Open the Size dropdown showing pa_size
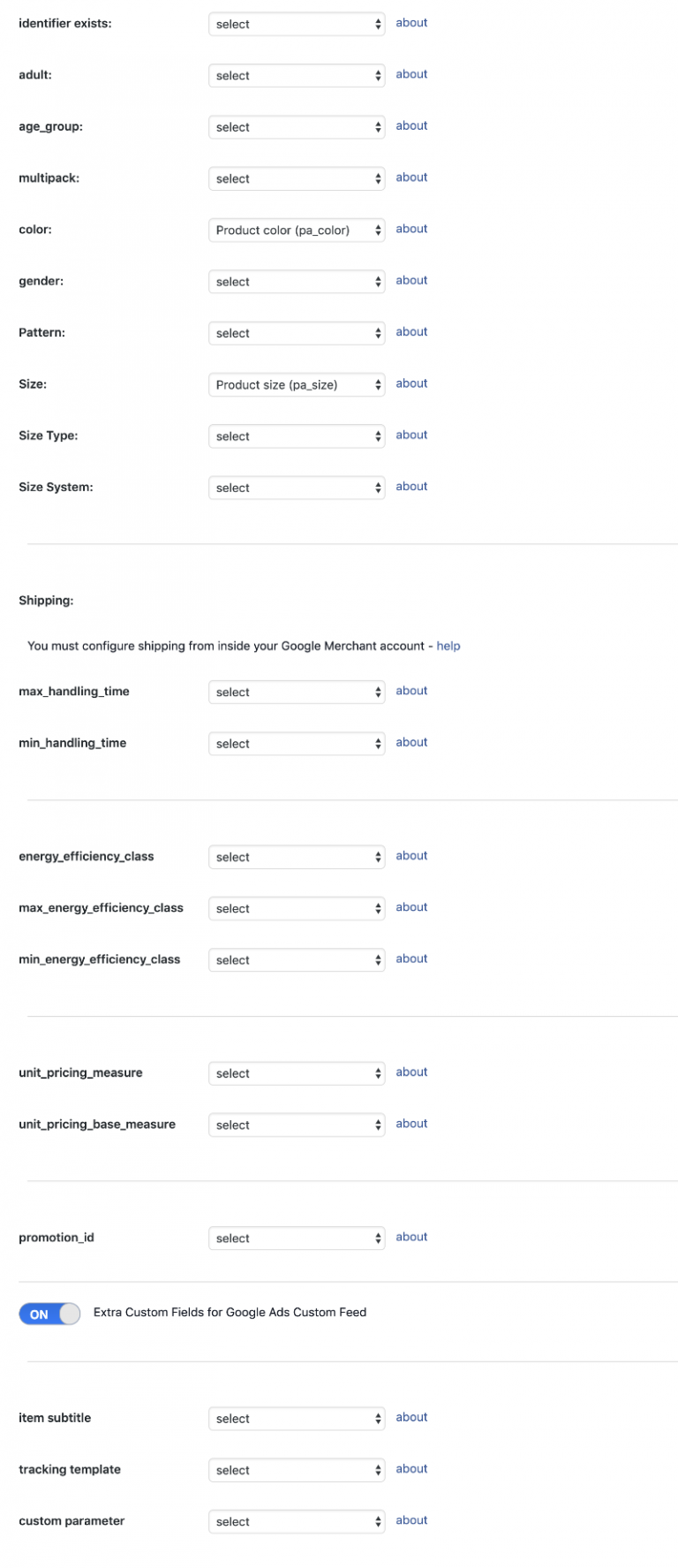Screen dimensions: 678x1568 click(x=297, y=384)
